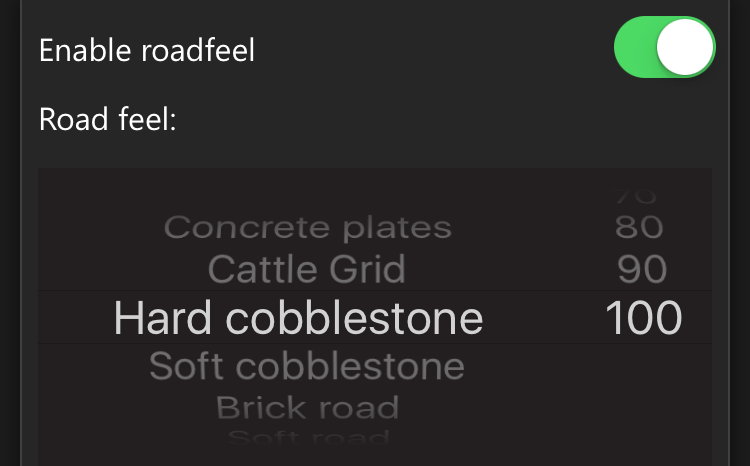
Task: Tap blank picker area below Soft road
Action: (x=309, y=456)
